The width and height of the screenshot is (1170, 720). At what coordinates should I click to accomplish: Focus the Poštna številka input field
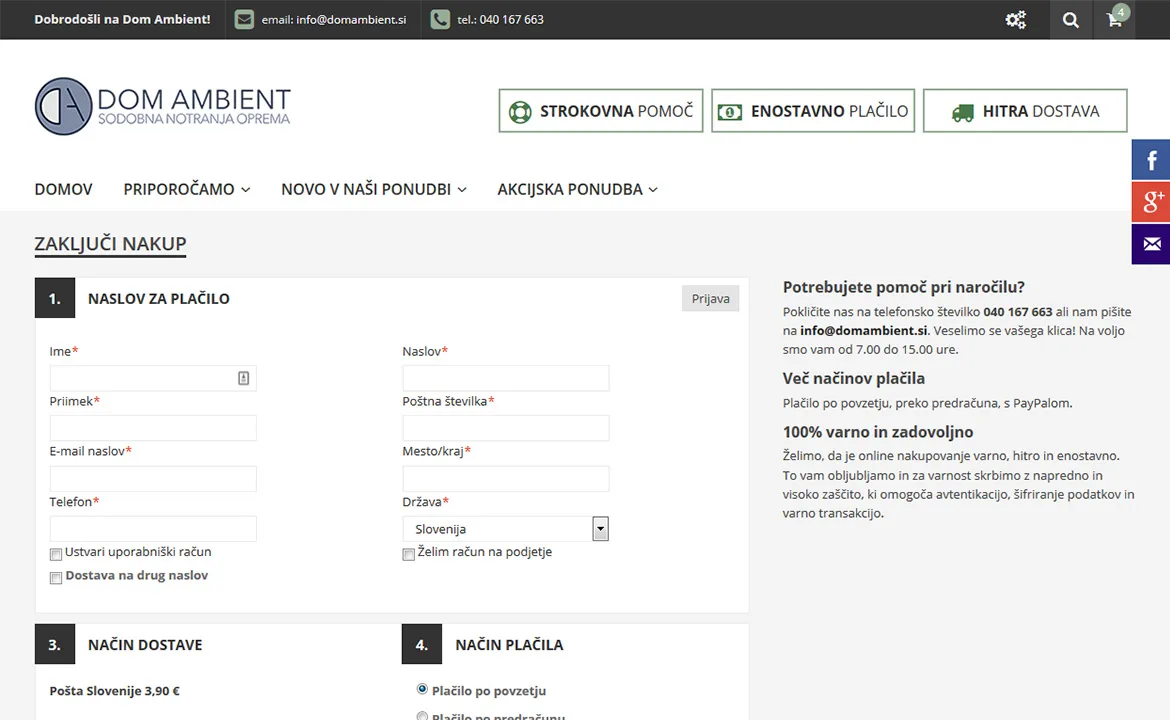tap(505, 428)
